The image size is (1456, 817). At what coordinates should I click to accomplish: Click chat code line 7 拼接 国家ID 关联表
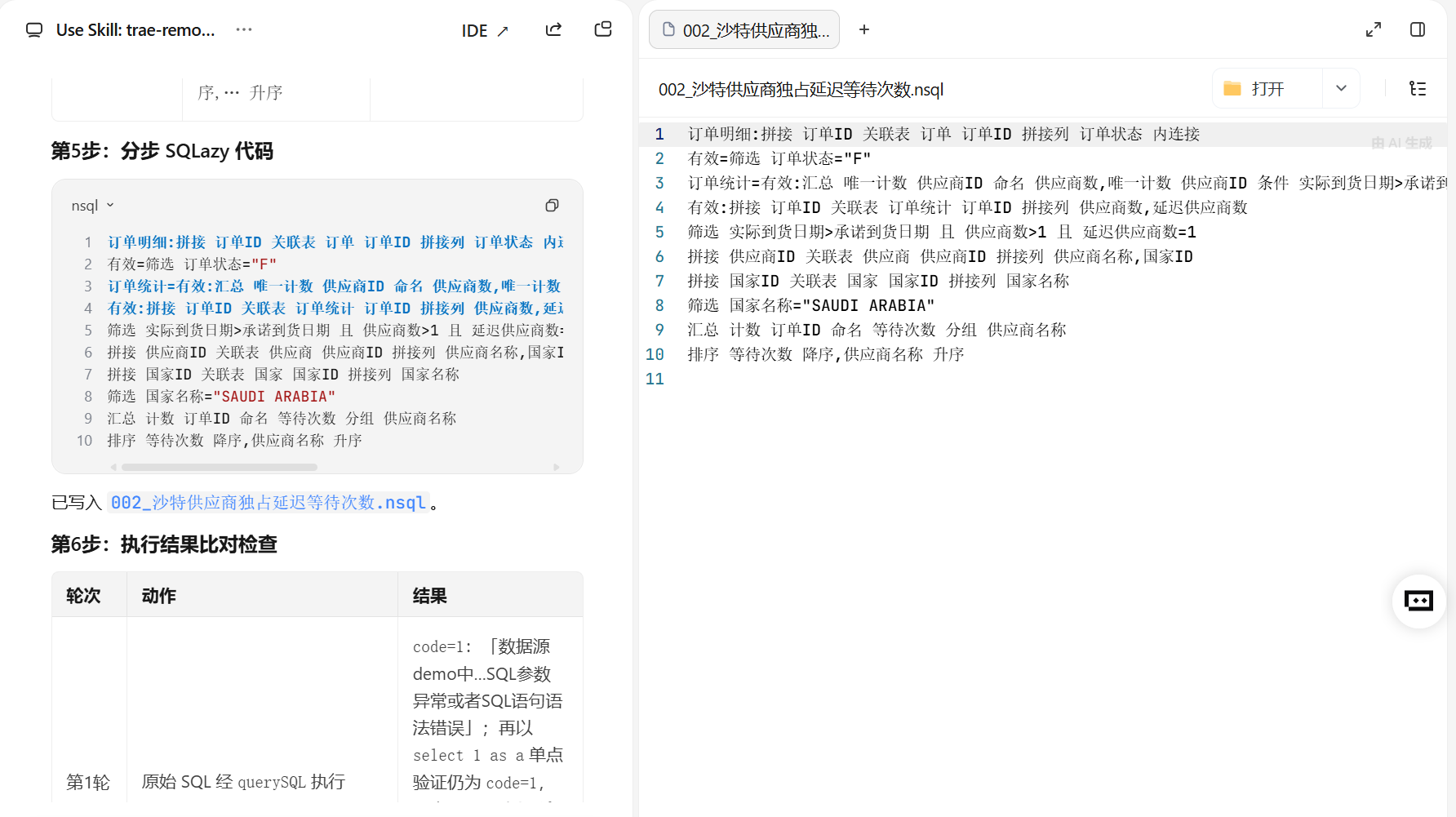coord(283,375)
